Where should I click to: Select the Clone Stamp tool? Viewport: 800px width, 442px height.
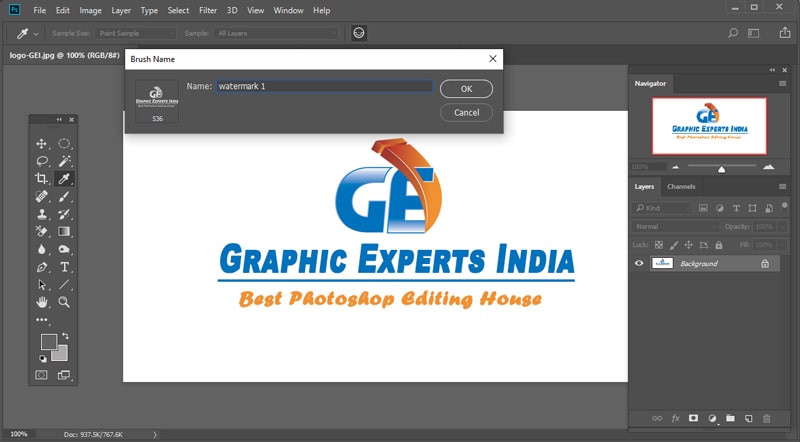pos(41,214)
